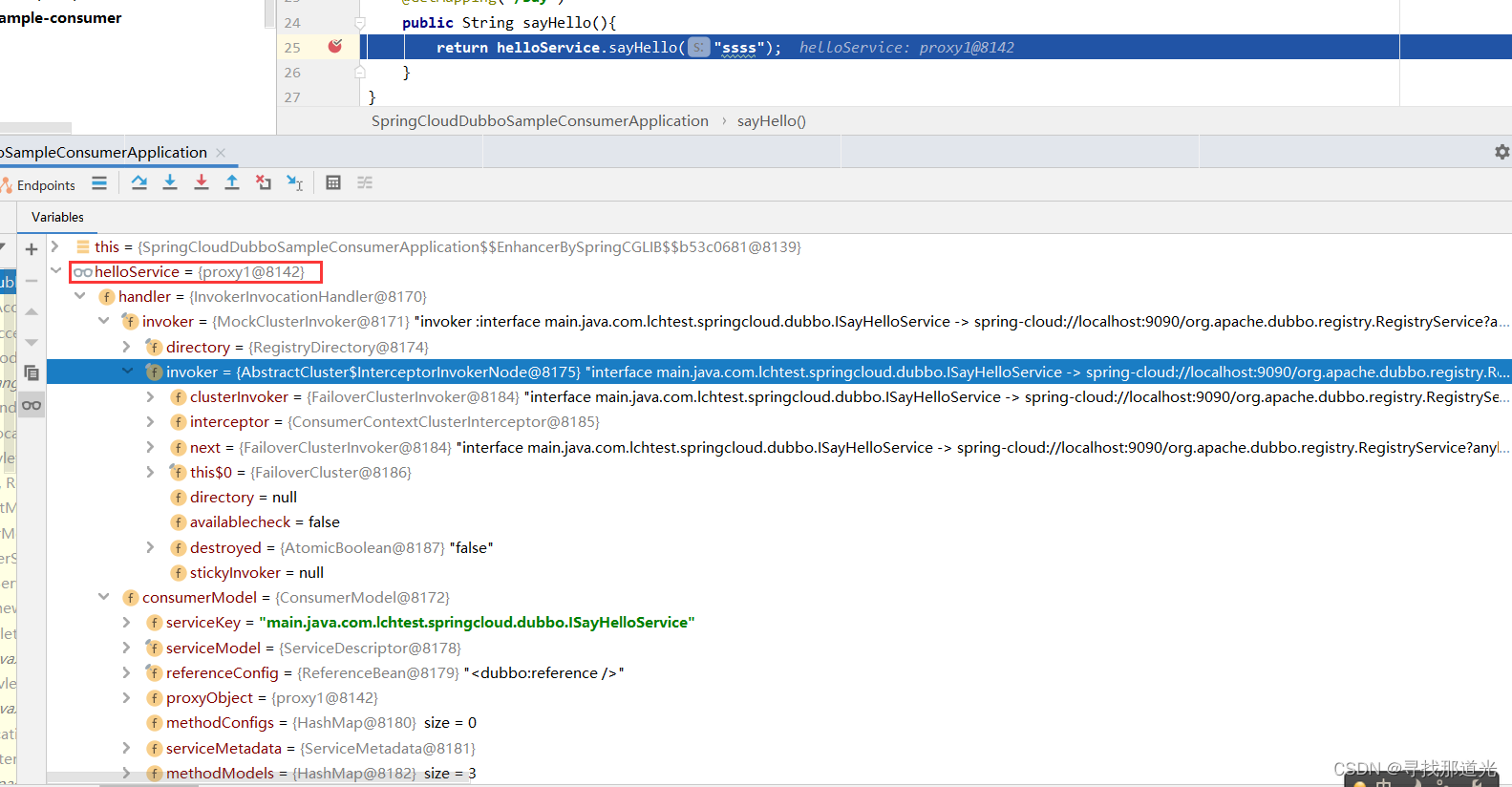Expand the destroyed AtomicBoolean node

click(x=150, y=547)
